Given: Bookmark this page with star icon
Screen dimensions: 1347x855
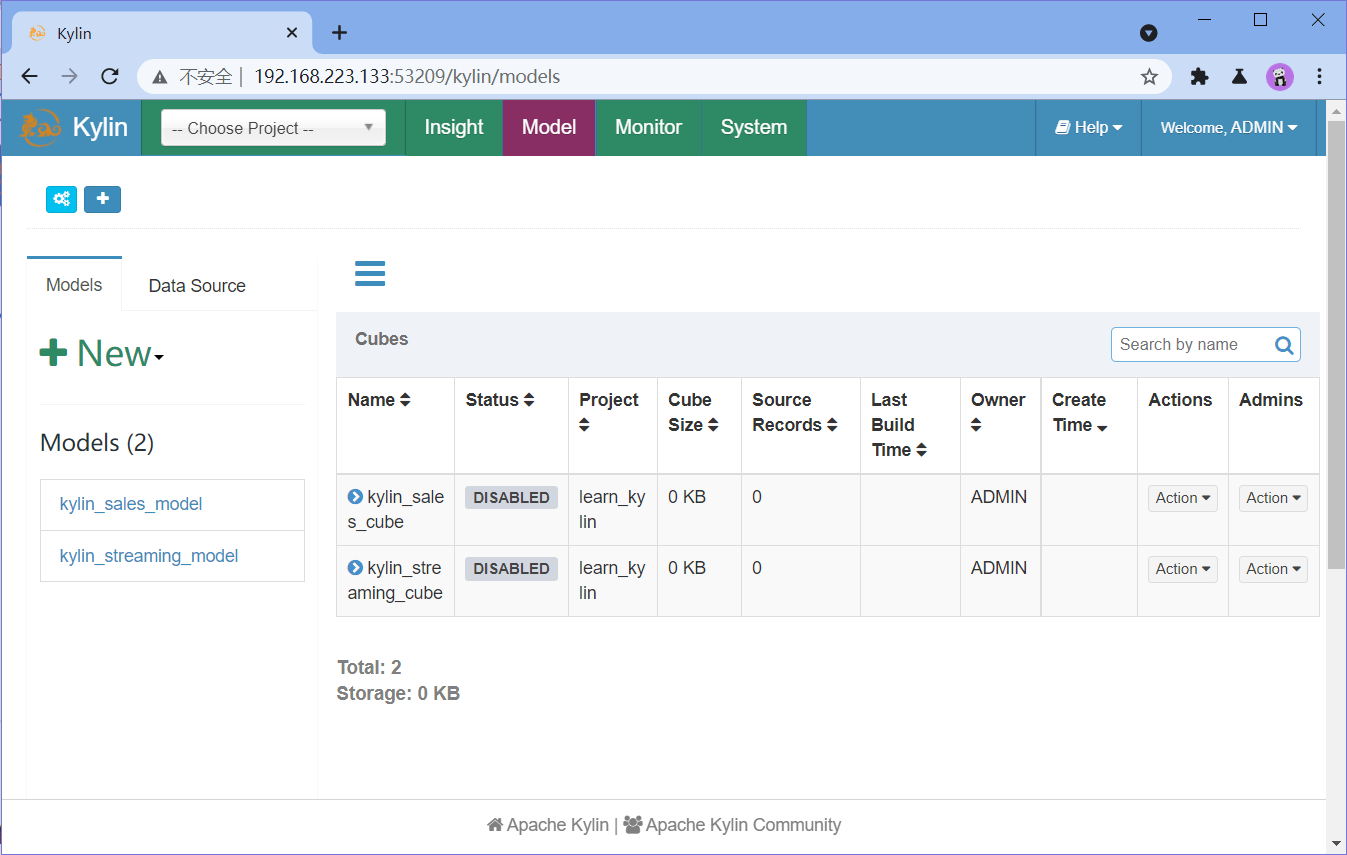Looking at the screenshot, I should [1149, 76].
